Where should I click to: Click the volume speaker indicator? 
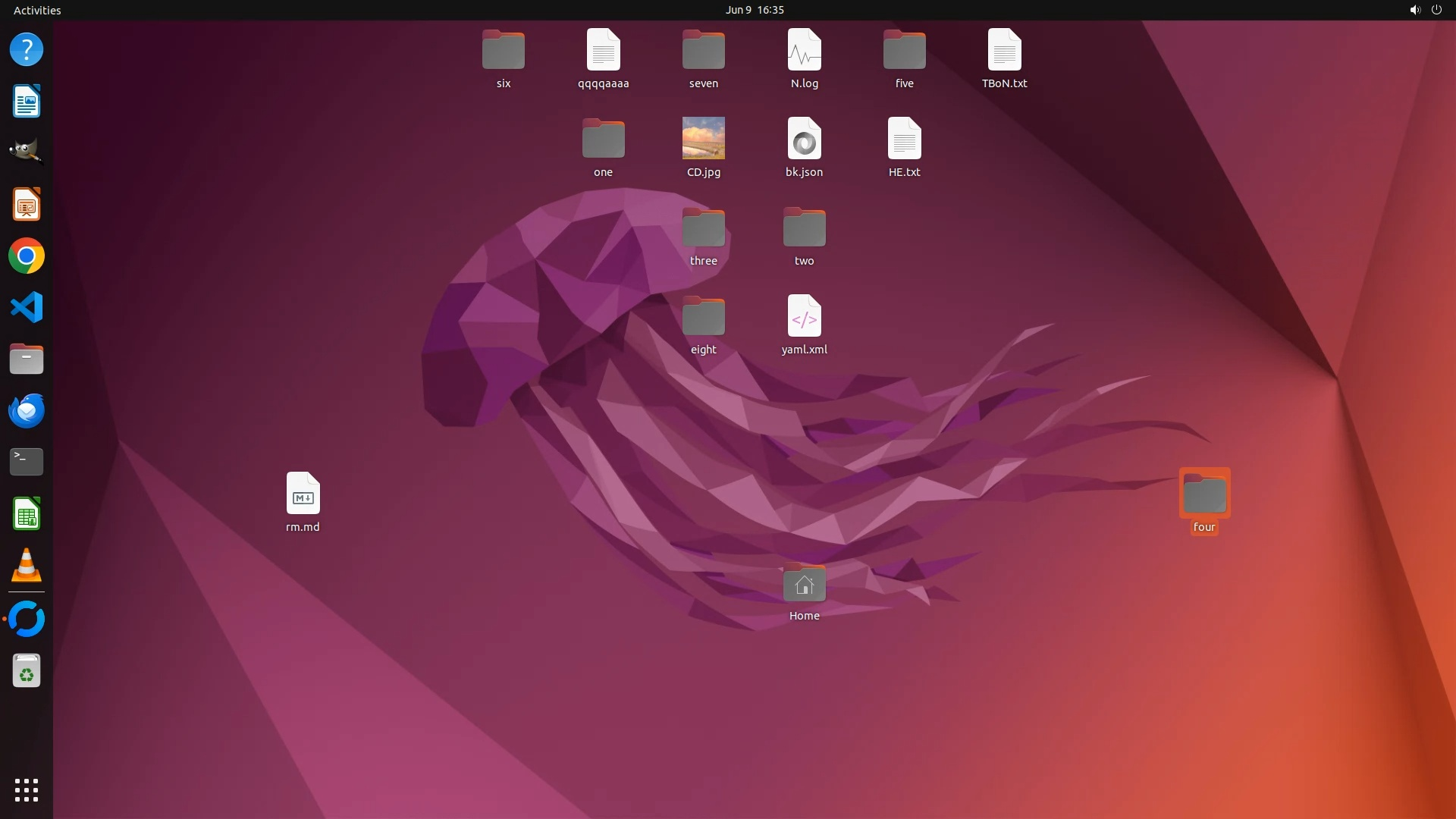[1414, 10]
